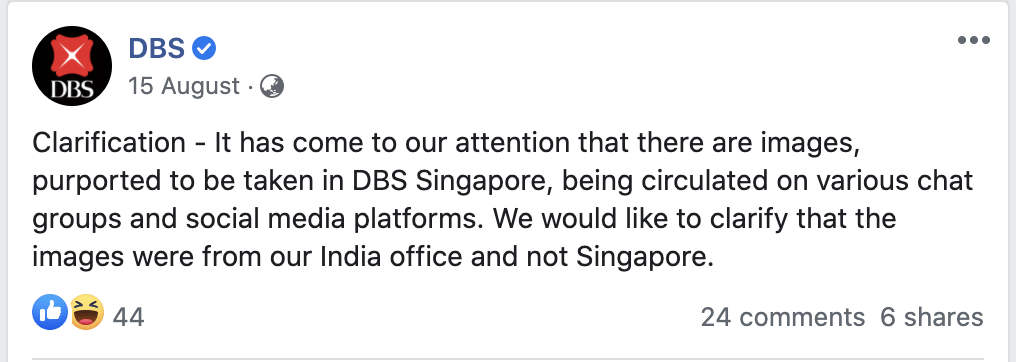
Task: Click the word Clarification in the post
Action: pos(109,143)
